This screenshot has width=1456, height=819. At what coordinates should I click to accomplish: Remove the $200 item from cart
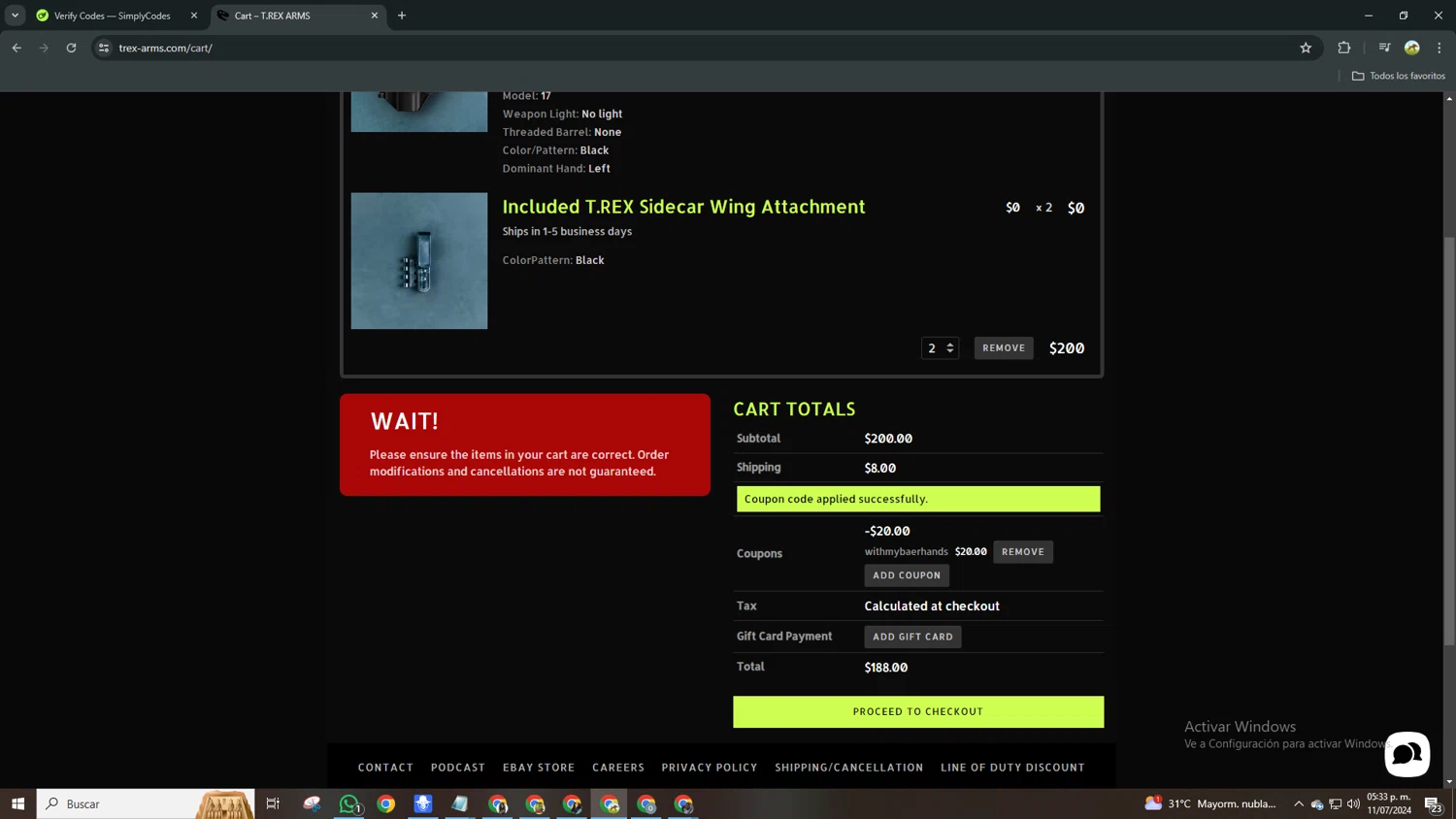pyautogui.click(x=1004, y=348)
